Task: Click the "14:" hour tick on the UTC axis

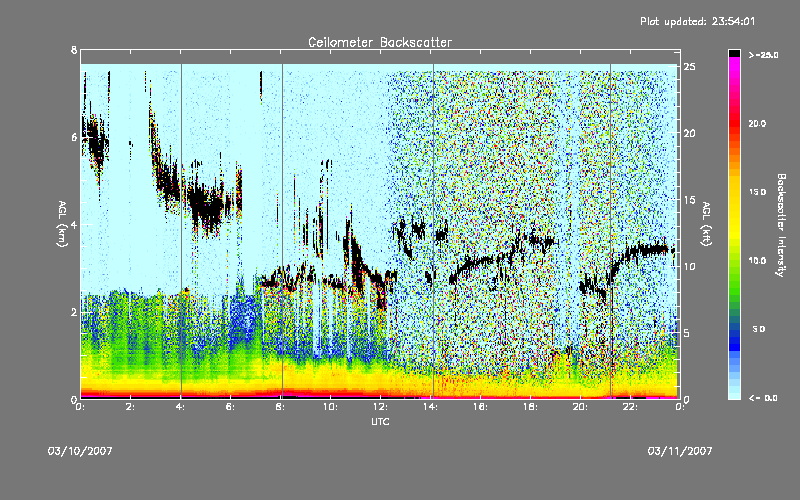Action: 430,407
